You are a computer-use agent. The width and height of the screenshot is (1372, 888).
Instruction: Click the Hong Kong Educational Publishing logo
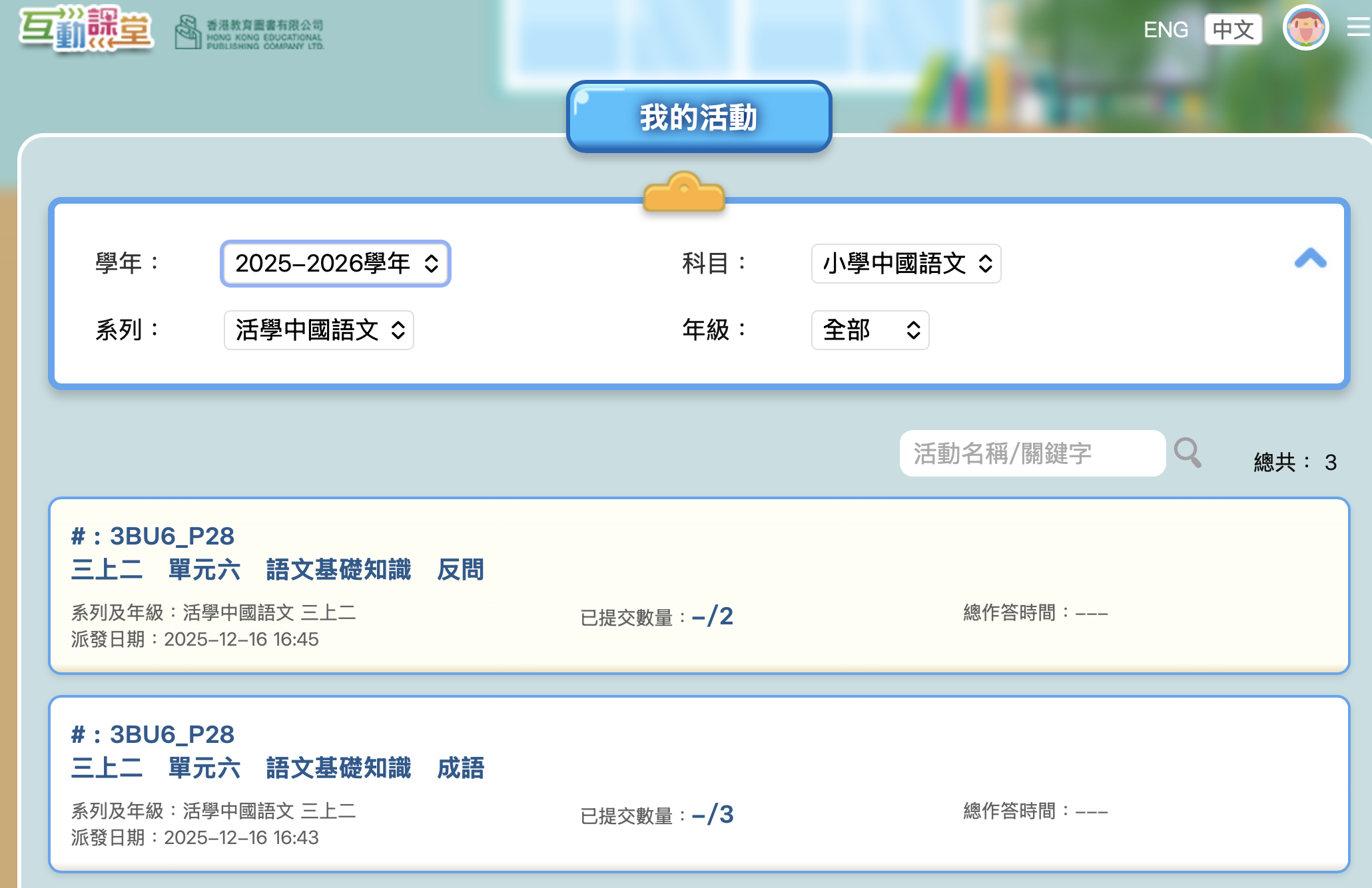pos(250,33)
